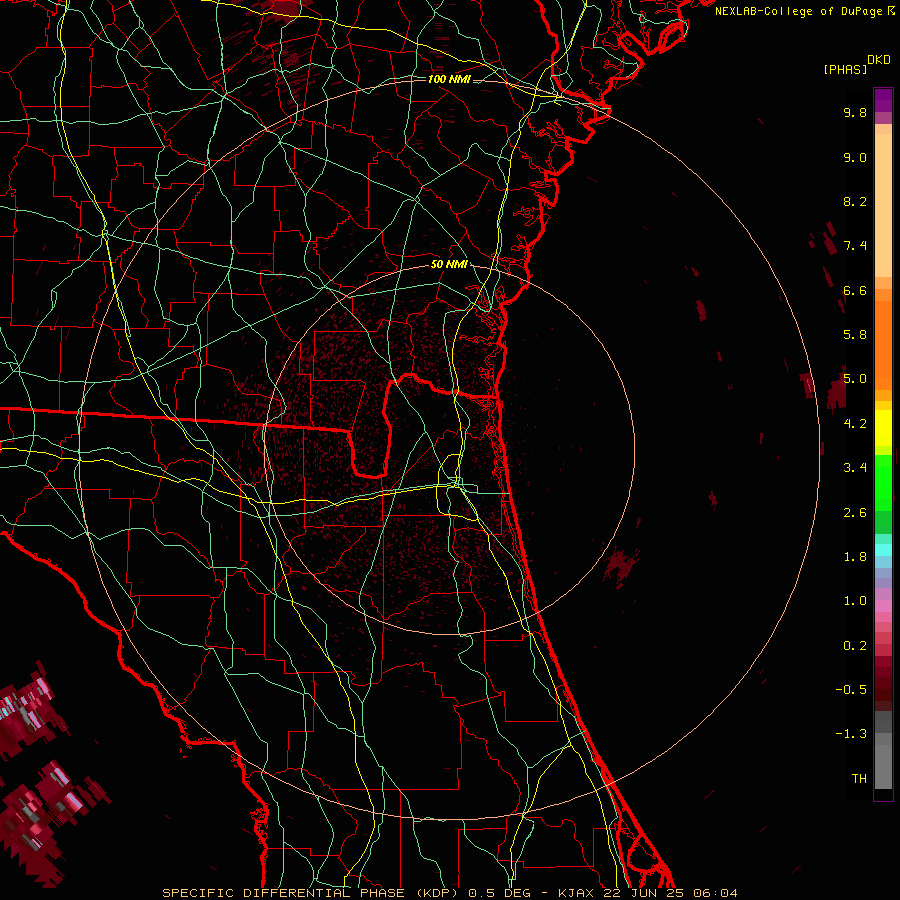Select the 6.6 scale label
The image size is (900, 900).
855,290
